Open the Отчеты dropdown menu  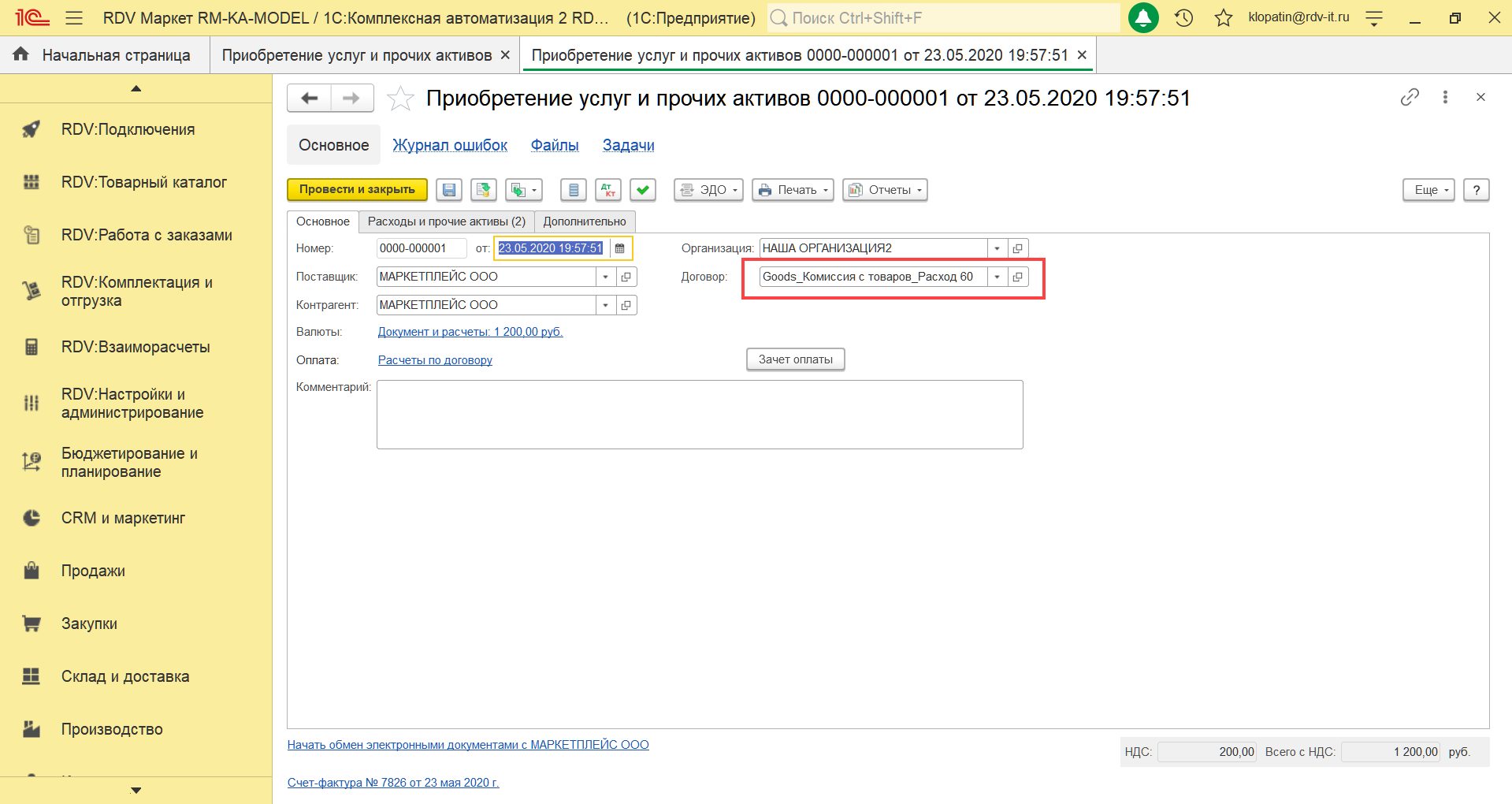(x=885, y=190)
